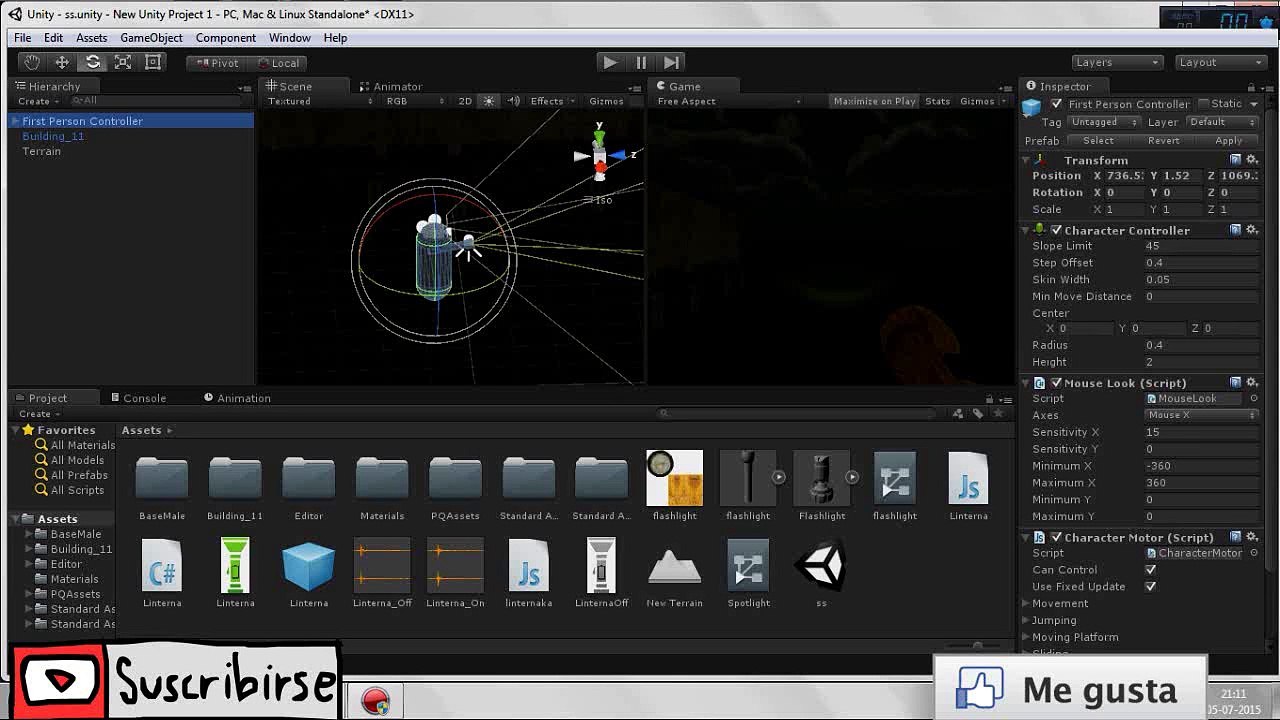Viewport: 1280px width, 720px height.
Task: Click the Apply prefab button
Action: point(1228,141)
